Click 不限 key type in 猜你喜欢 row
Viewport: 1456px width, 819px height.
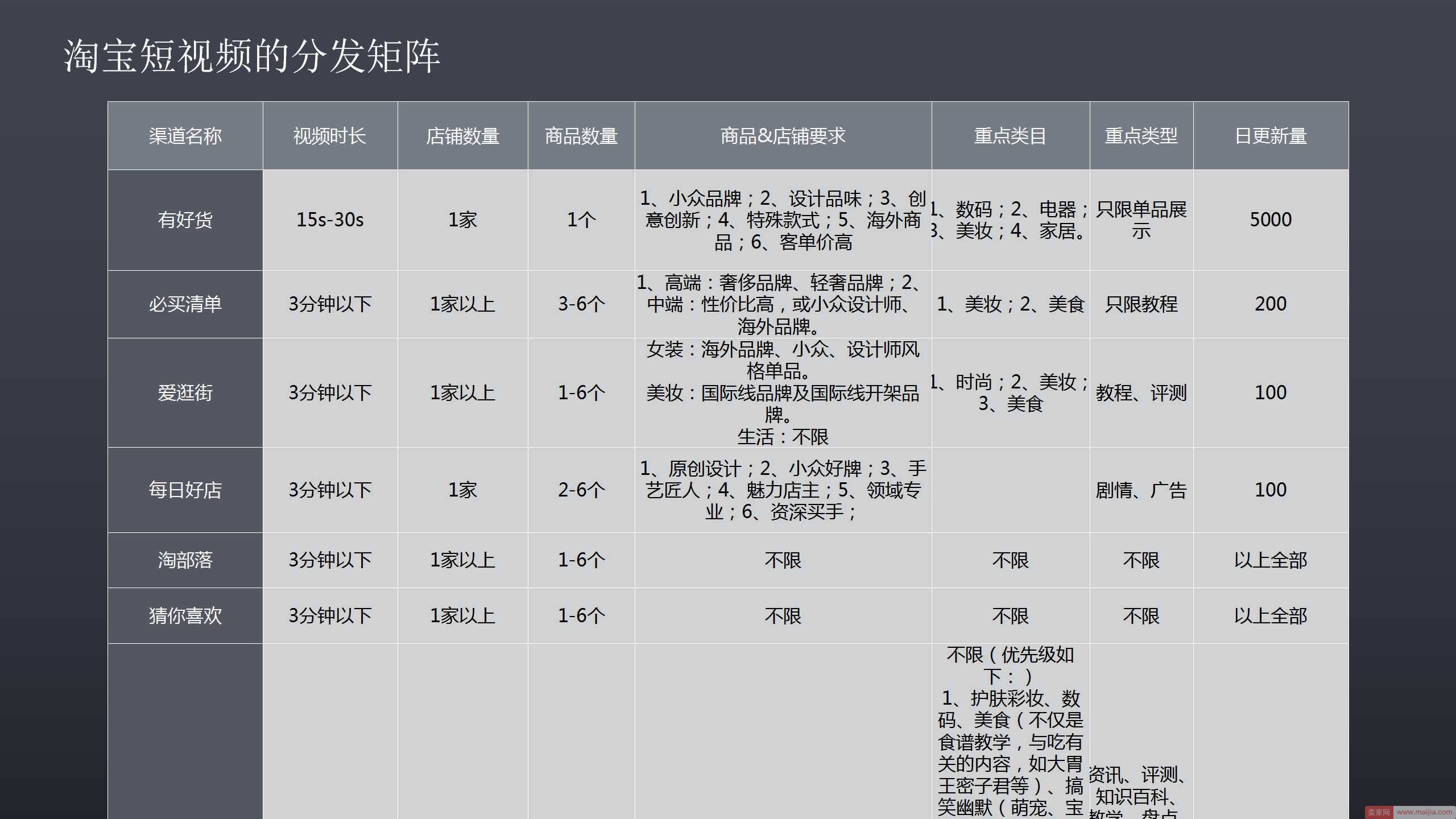1141,615
